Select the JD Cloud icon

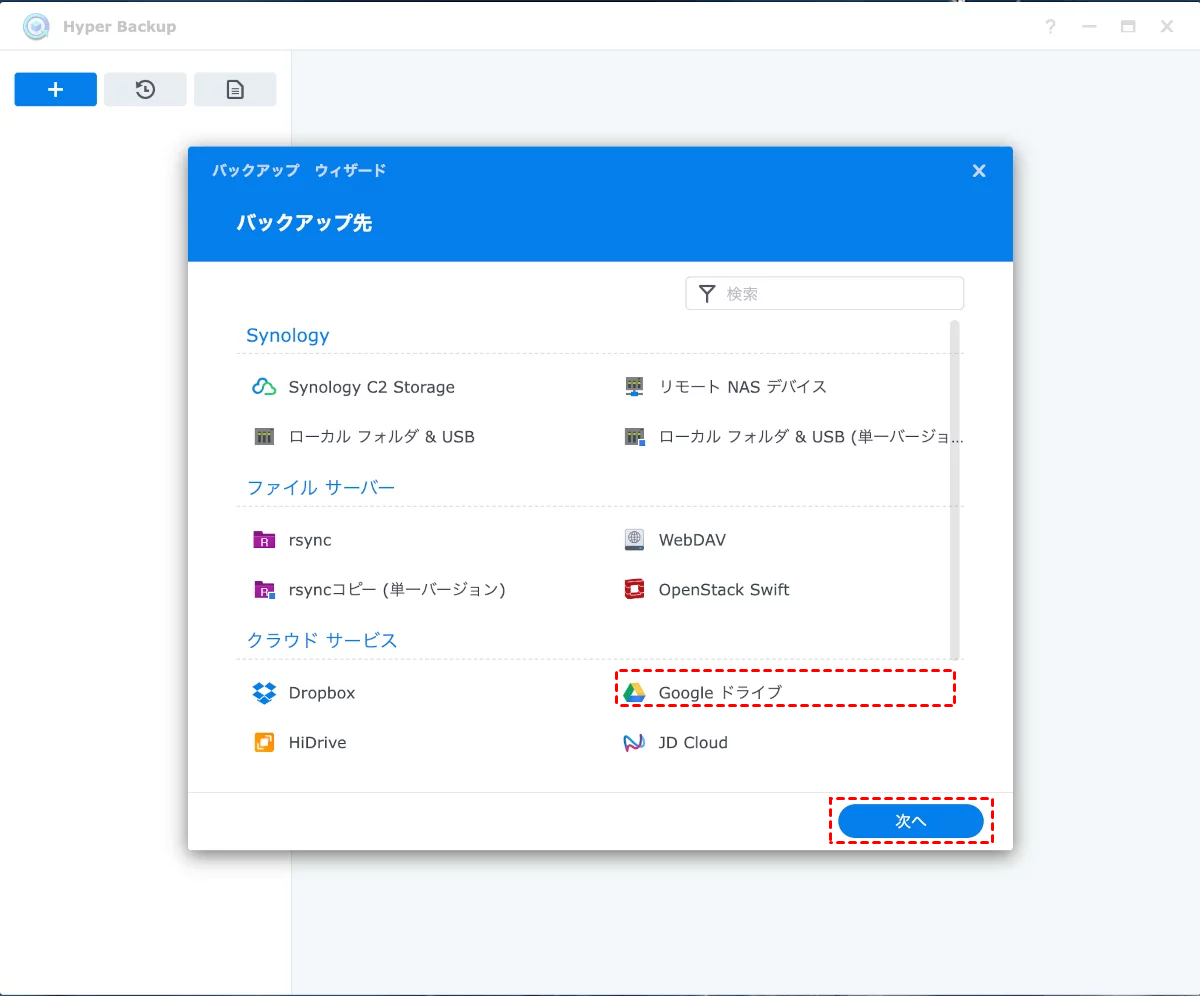coord(634,743)
